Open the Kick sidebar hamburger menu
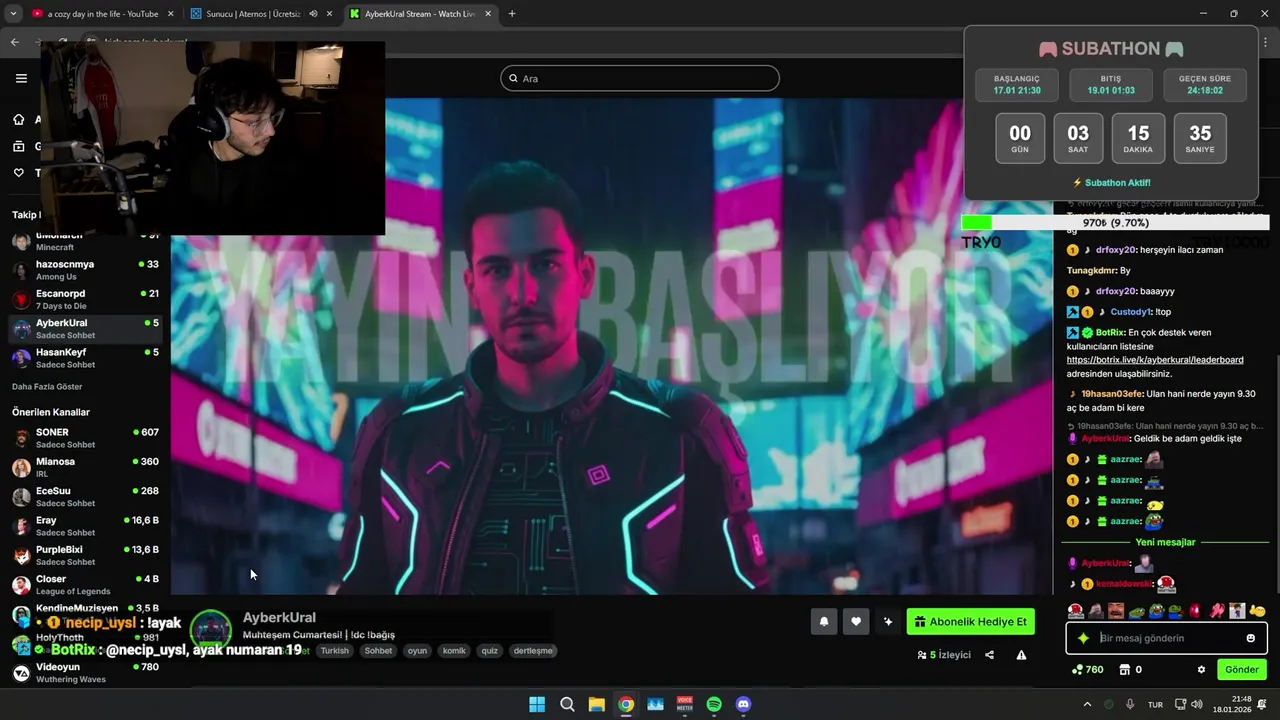Viewport: 1280px width, 720px height. point(21,78)
